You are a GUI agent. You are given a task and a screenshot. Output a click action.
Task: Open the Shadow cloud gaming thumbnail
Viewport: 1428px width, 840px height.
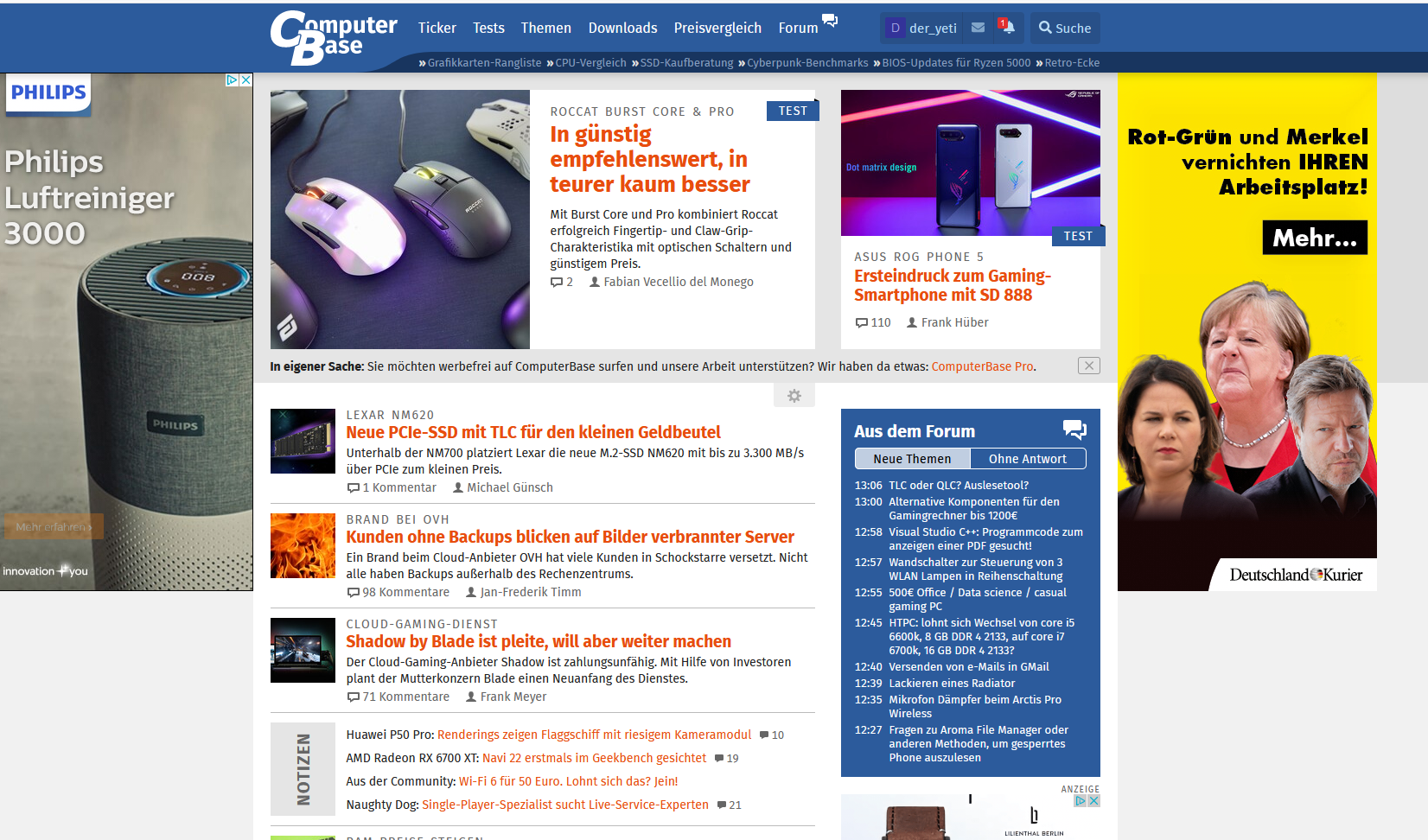303,650
